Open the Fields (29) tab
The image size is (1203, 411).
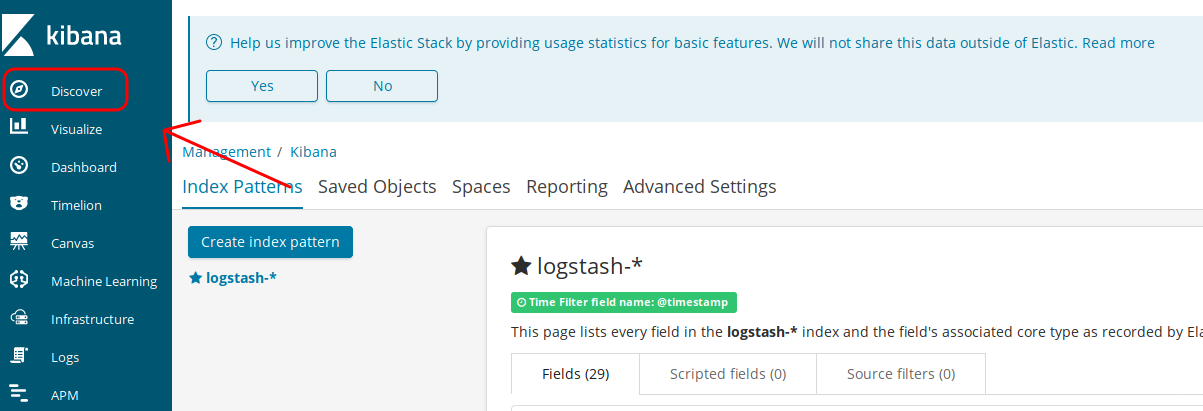[576, 374]
